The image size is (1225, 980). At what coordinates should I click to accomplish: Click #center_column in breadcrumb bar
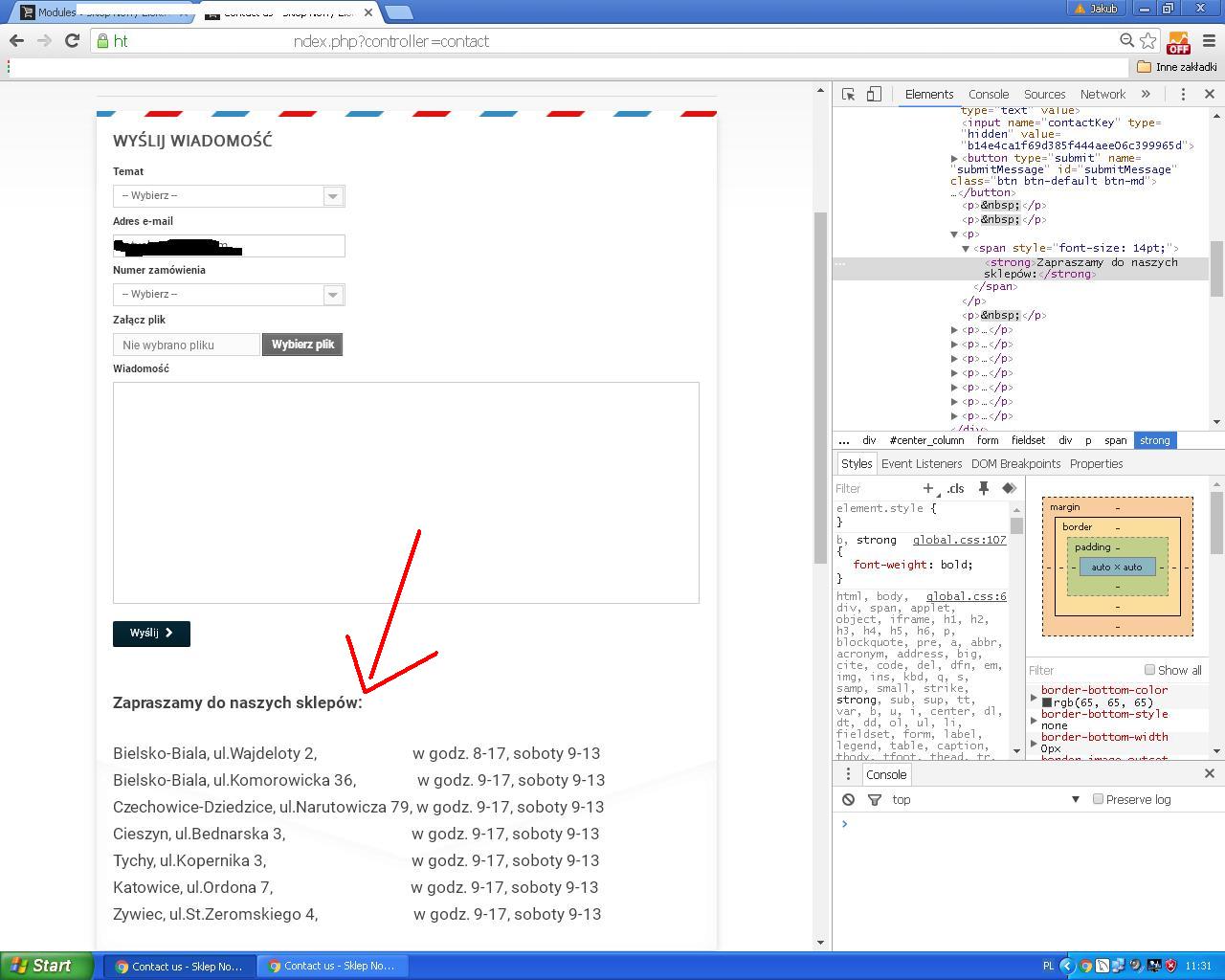926,440
